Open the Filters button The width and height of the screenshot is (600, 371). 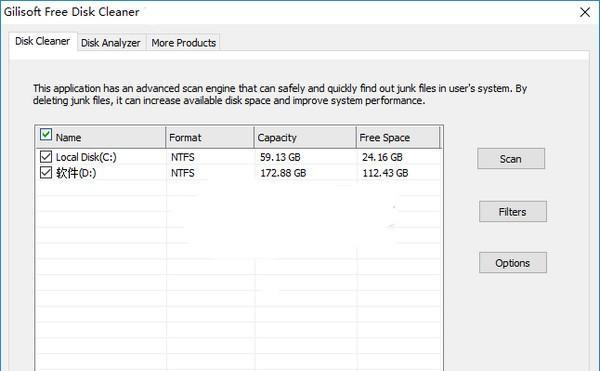[513, 212]
